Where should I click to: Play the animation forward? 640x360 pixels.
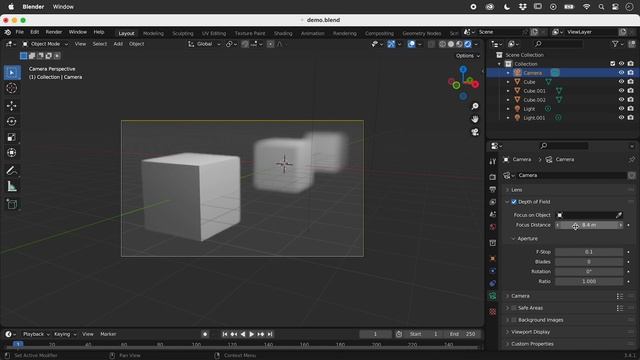252,334
